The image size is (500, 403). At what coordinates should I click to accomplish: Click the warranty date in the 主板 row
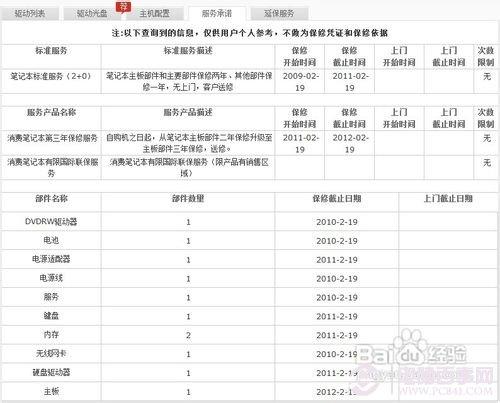pyautogui.click(x=337, y=392)
